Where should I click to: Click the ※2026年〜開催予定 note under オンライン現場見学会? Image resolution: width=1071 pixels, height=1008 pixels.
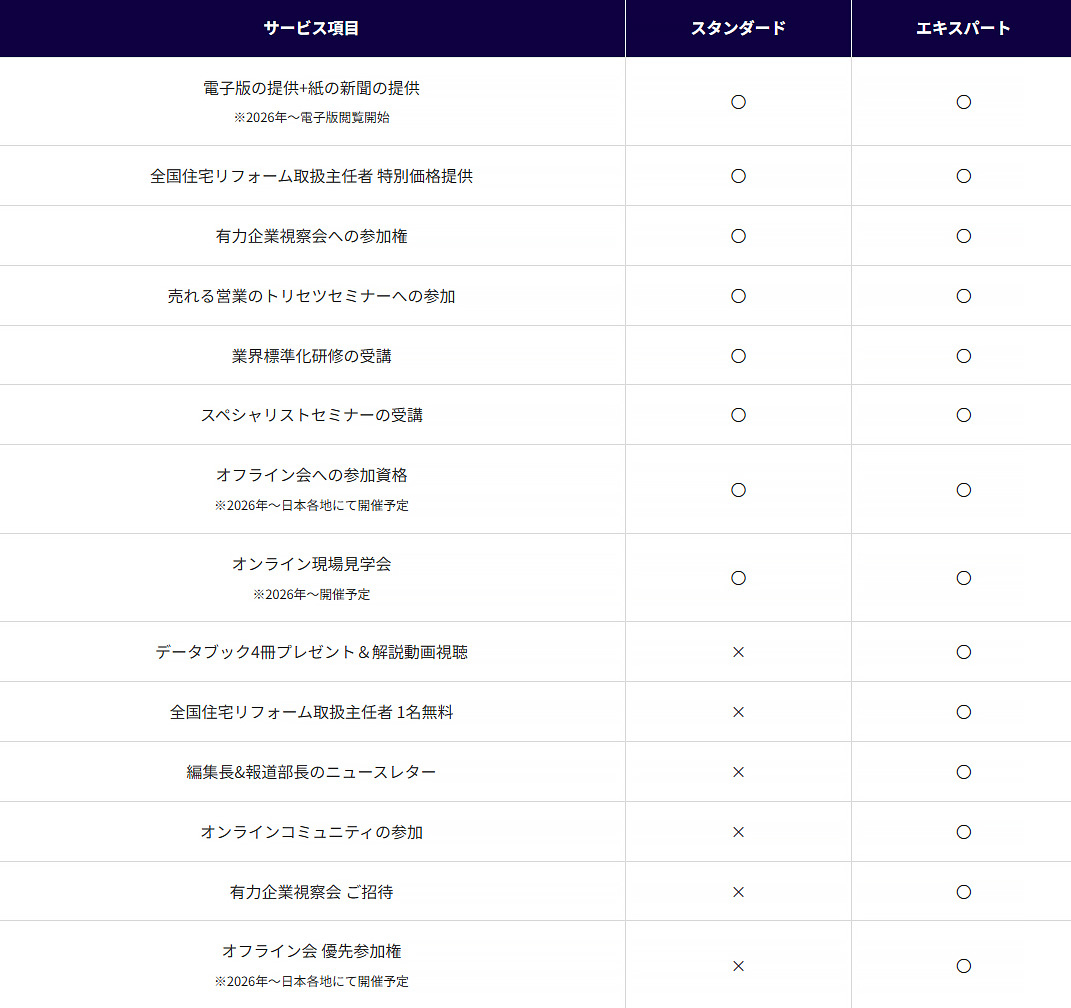click(311, 594)
